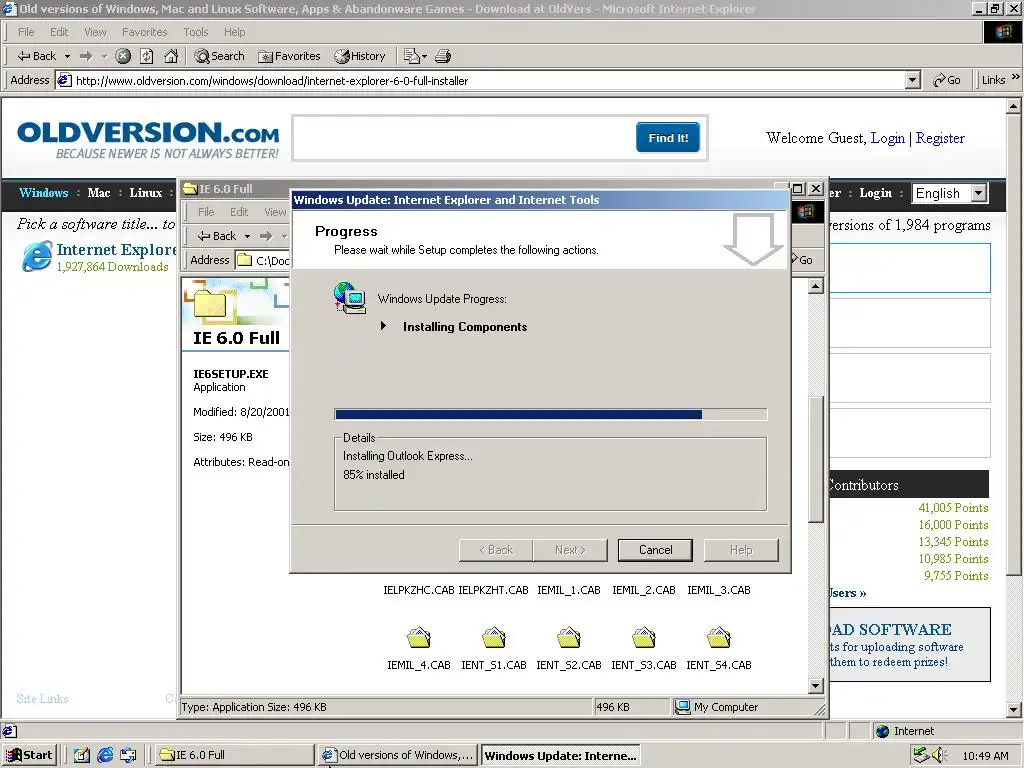
Task: Select the IENT_S1.CAB file icon
Action: 494,638
